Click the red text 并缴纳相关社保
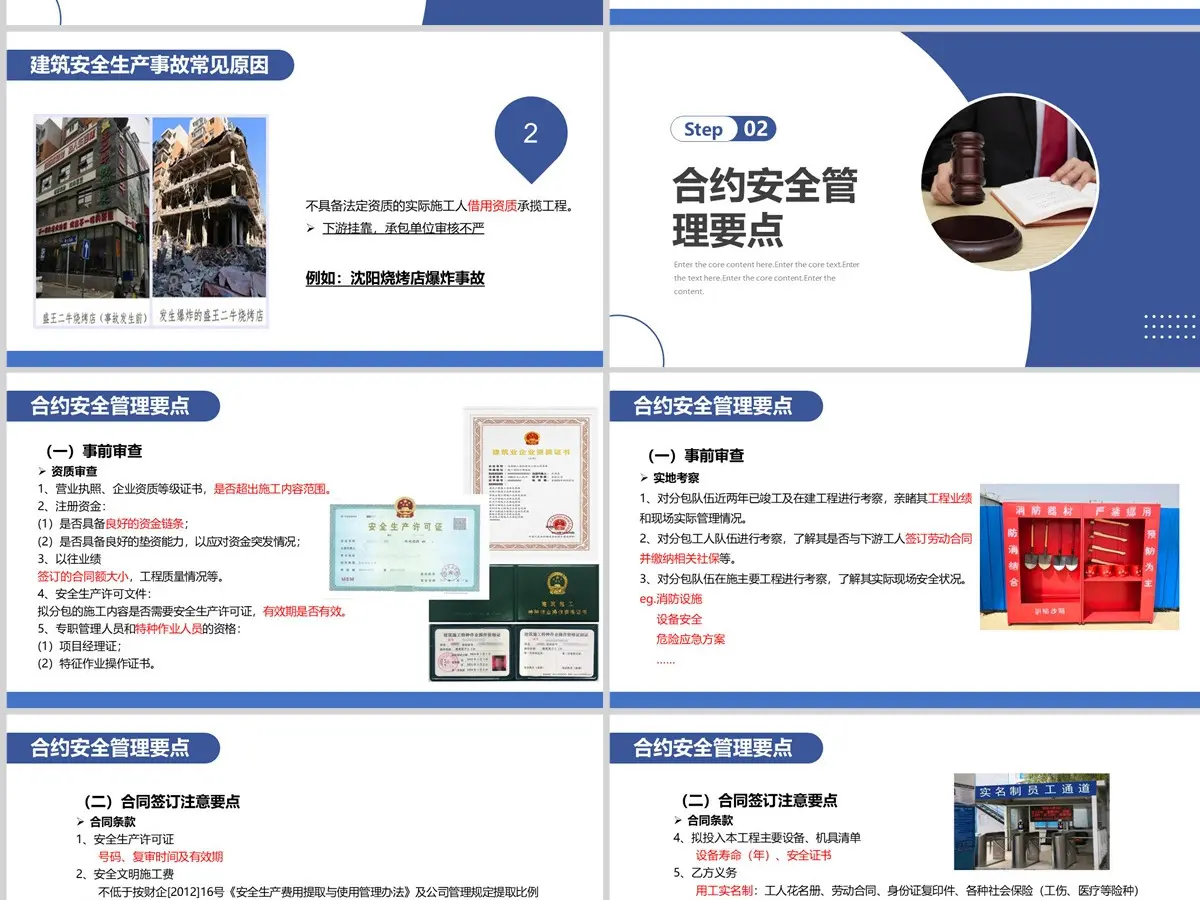1200x900 pixels. point(679,558)
